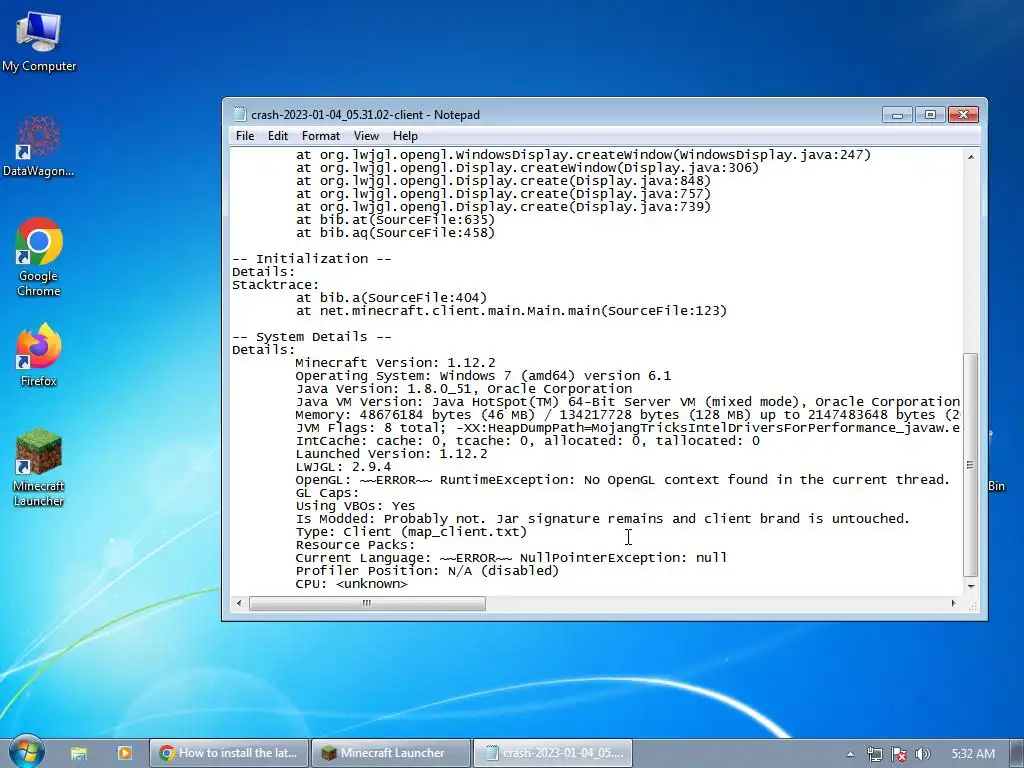
Task: Click the volume speaker tray icon
Action: click(922, 754)
